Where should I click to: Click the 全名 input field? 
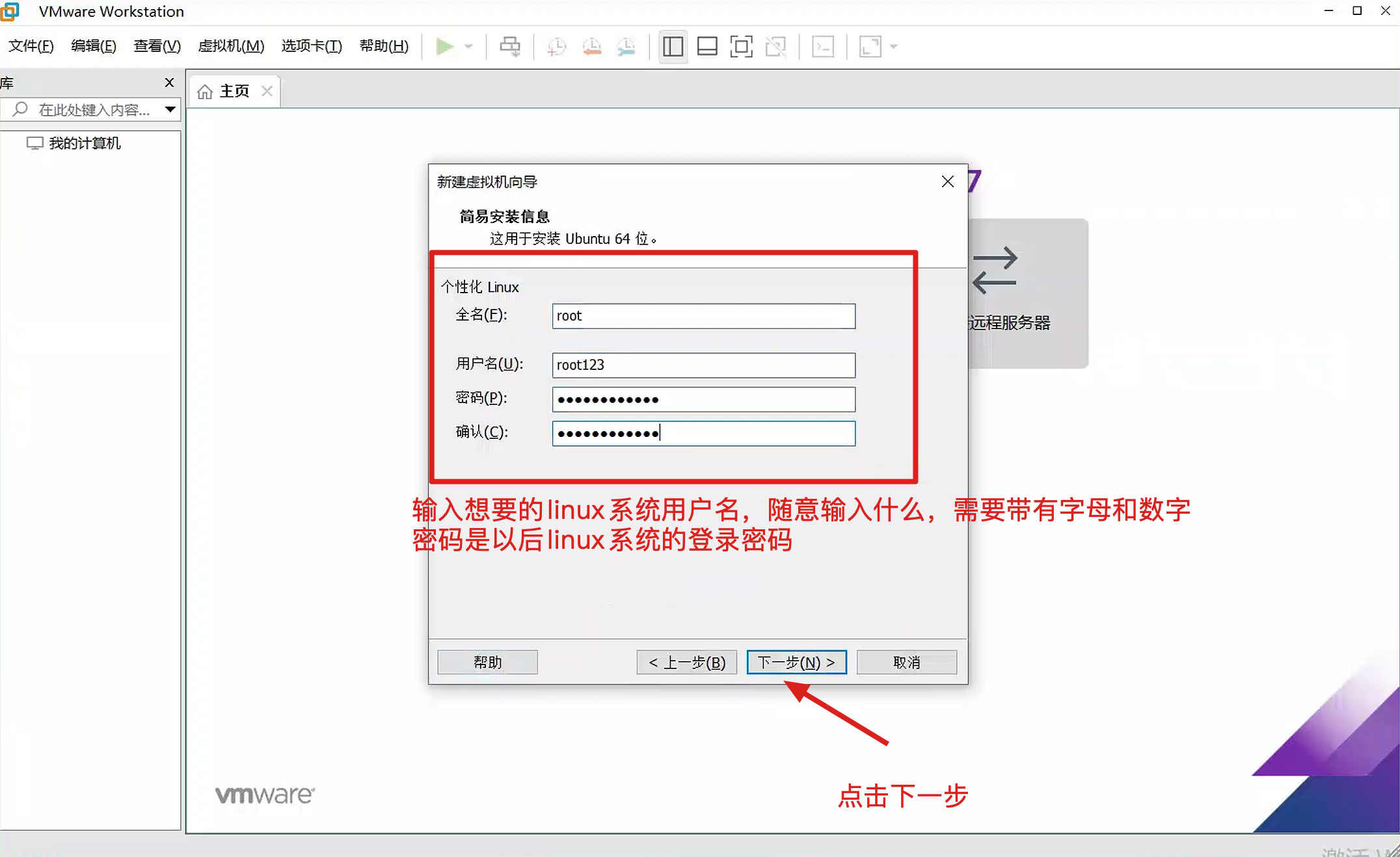click(x=703, y=316)
